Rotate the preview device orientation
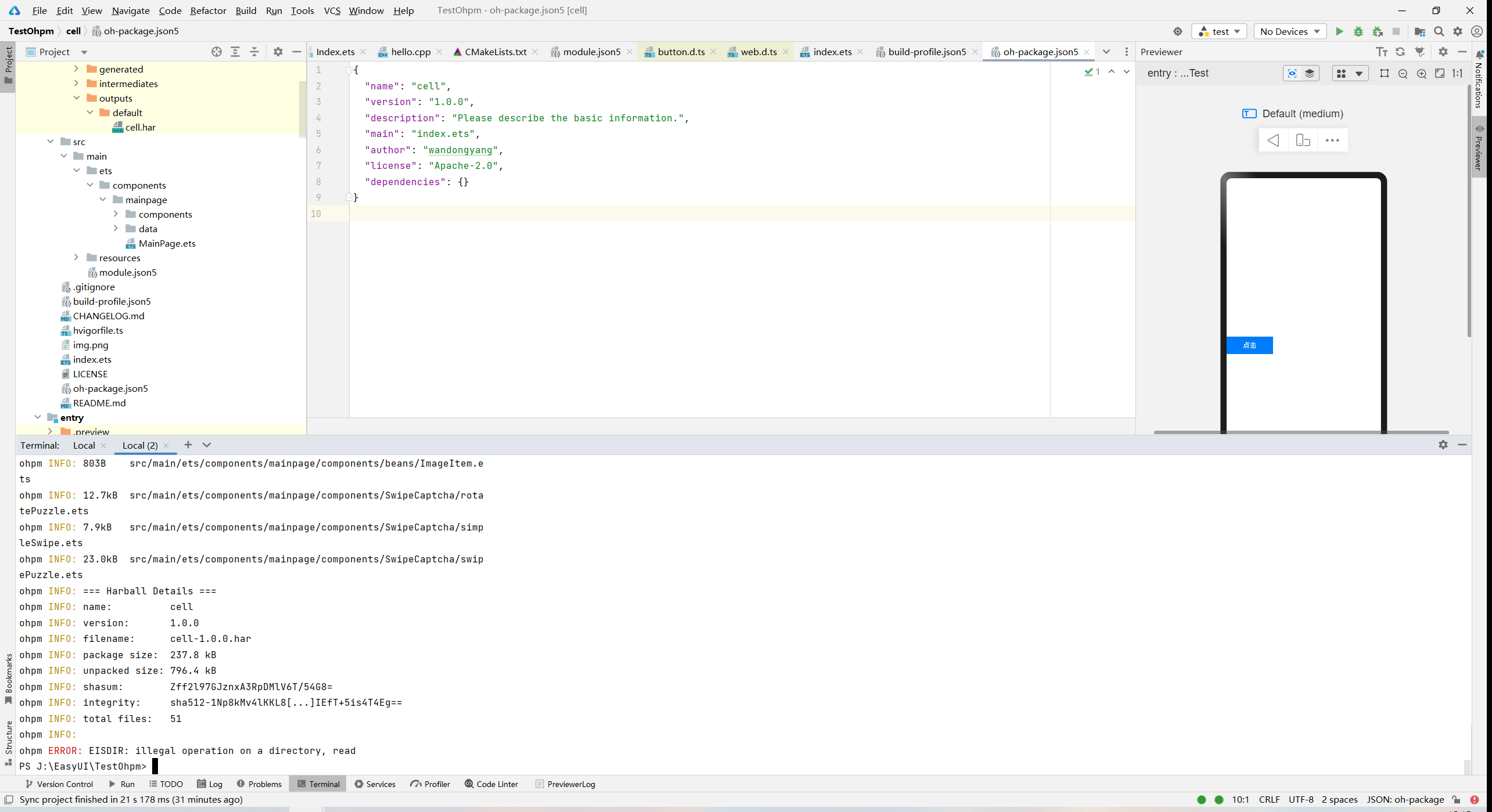1492x812 pixels. (1303, 140)
